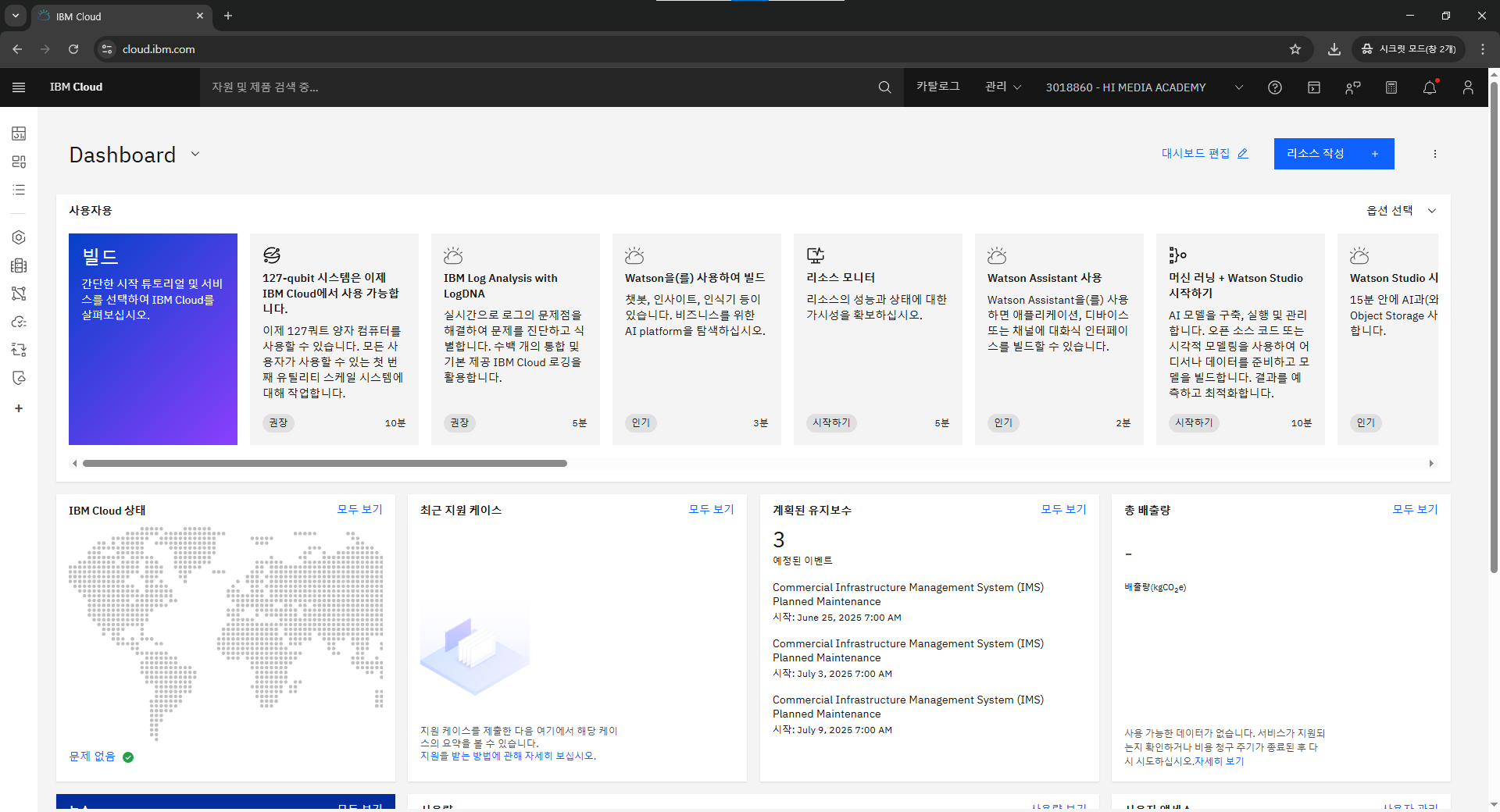Open the 머신 러닝 + Watson Studio 시작하기 card
Screen dimensions: 1500x812
[1241, 339]
